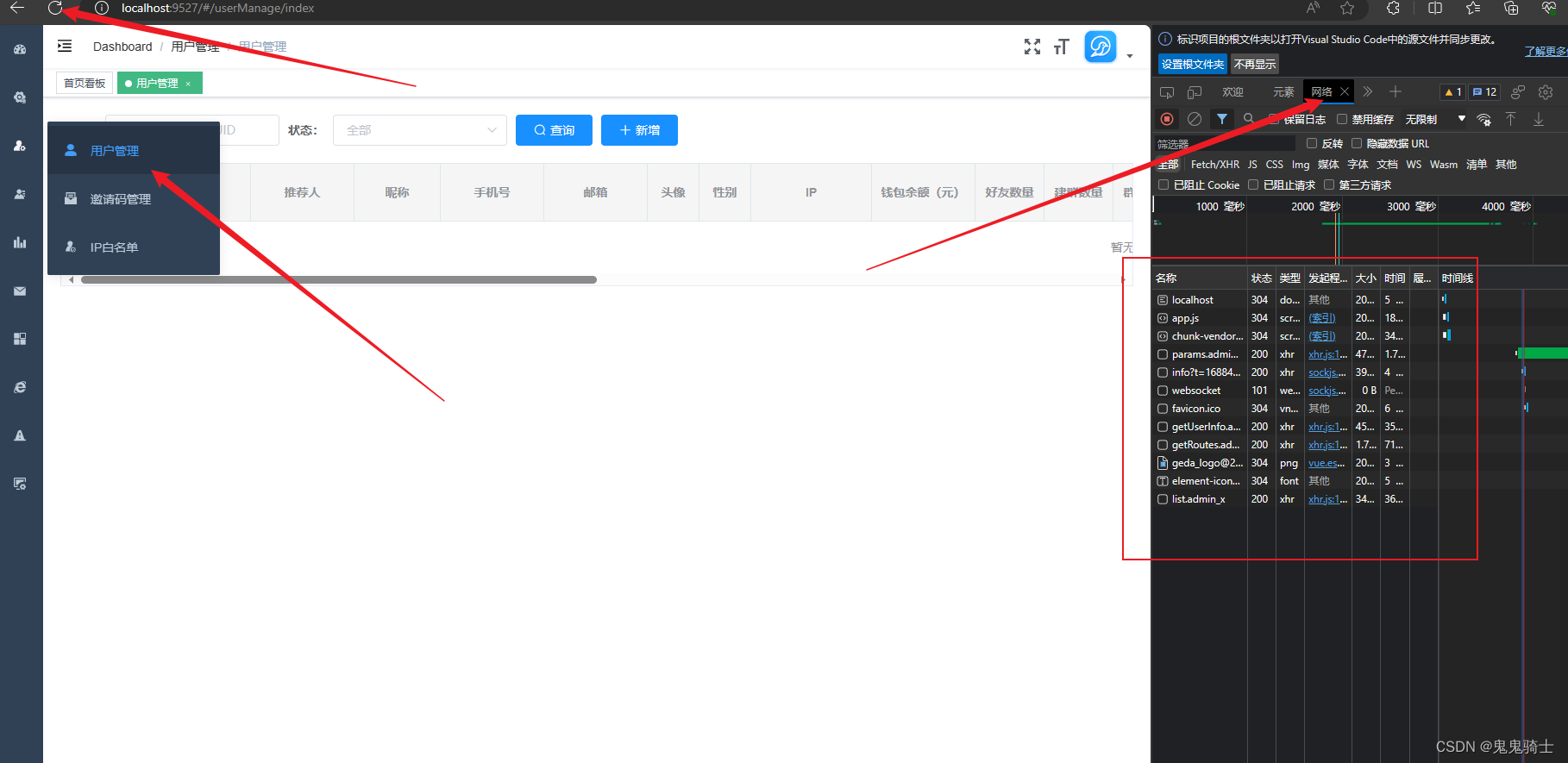This screenshot has height=763, width=1568.
Task: Click the 不再显示 button
Action: point(1255,64)
